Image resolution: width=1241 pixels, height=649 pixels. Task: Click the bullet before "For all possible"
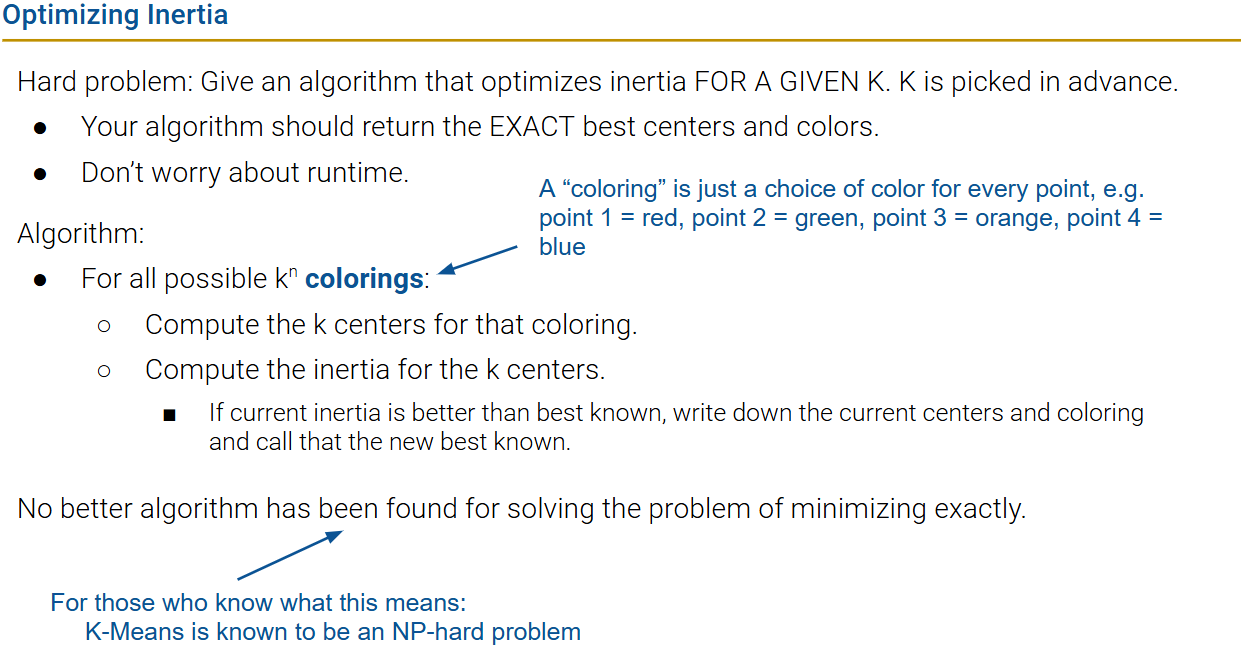pyautogui.click(x=40, y=279)
